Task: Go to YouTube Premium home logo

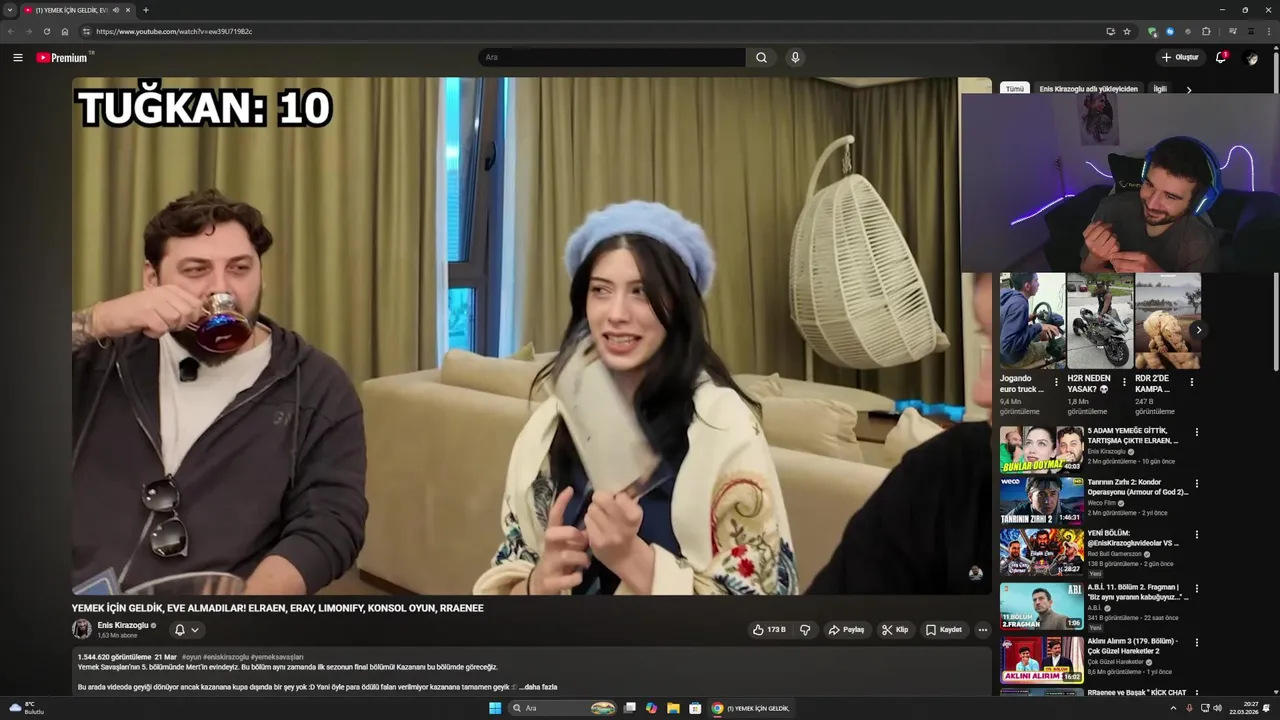Action: point(62,58)
